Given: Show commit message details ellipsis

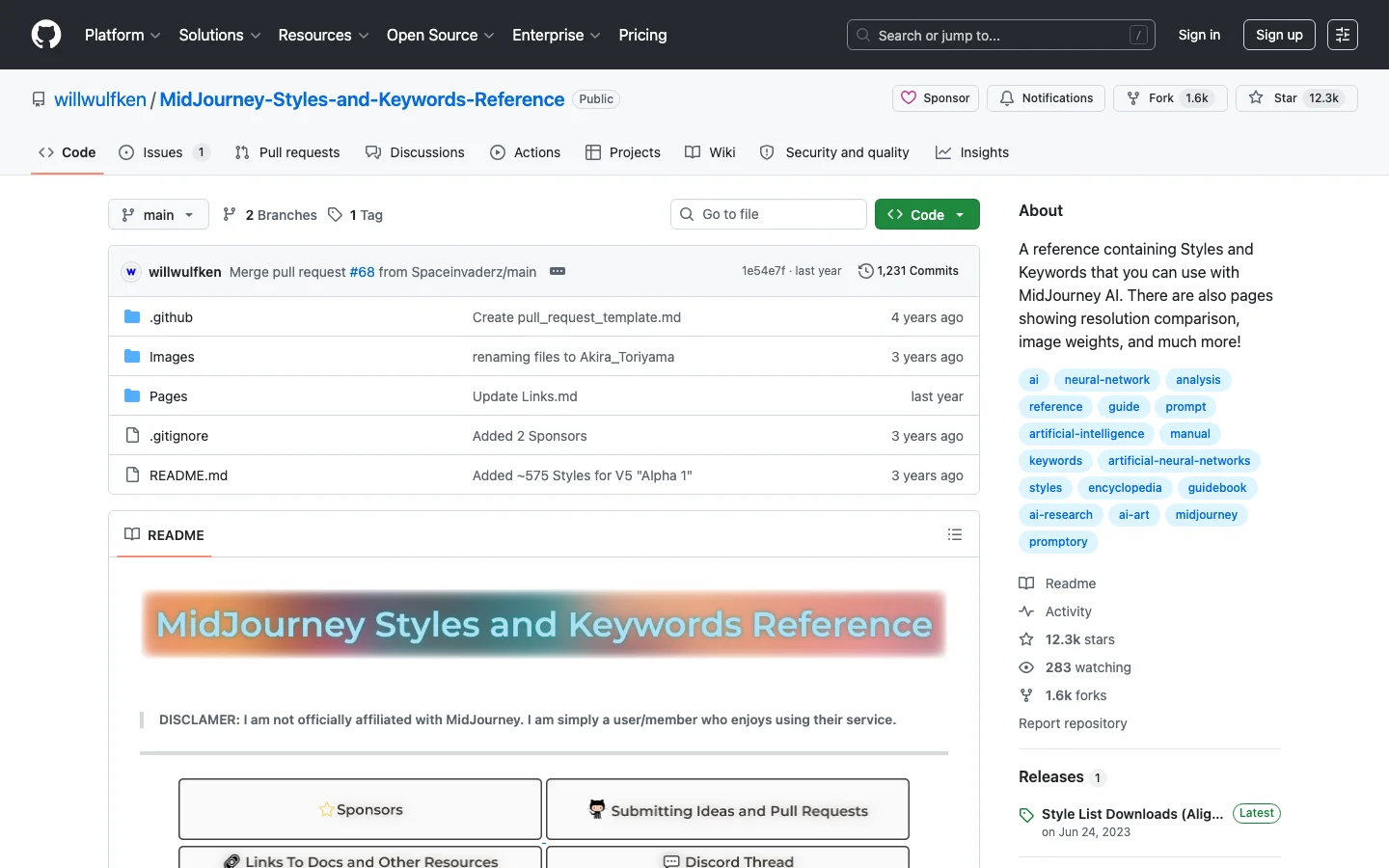Looking at the screenshot, I should coord(558,271).
